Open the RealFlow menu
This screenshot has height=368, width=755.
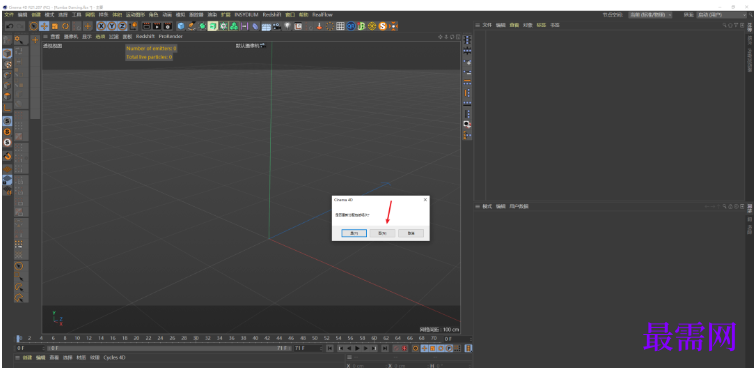pyautogui.click(x=323, y=15)
